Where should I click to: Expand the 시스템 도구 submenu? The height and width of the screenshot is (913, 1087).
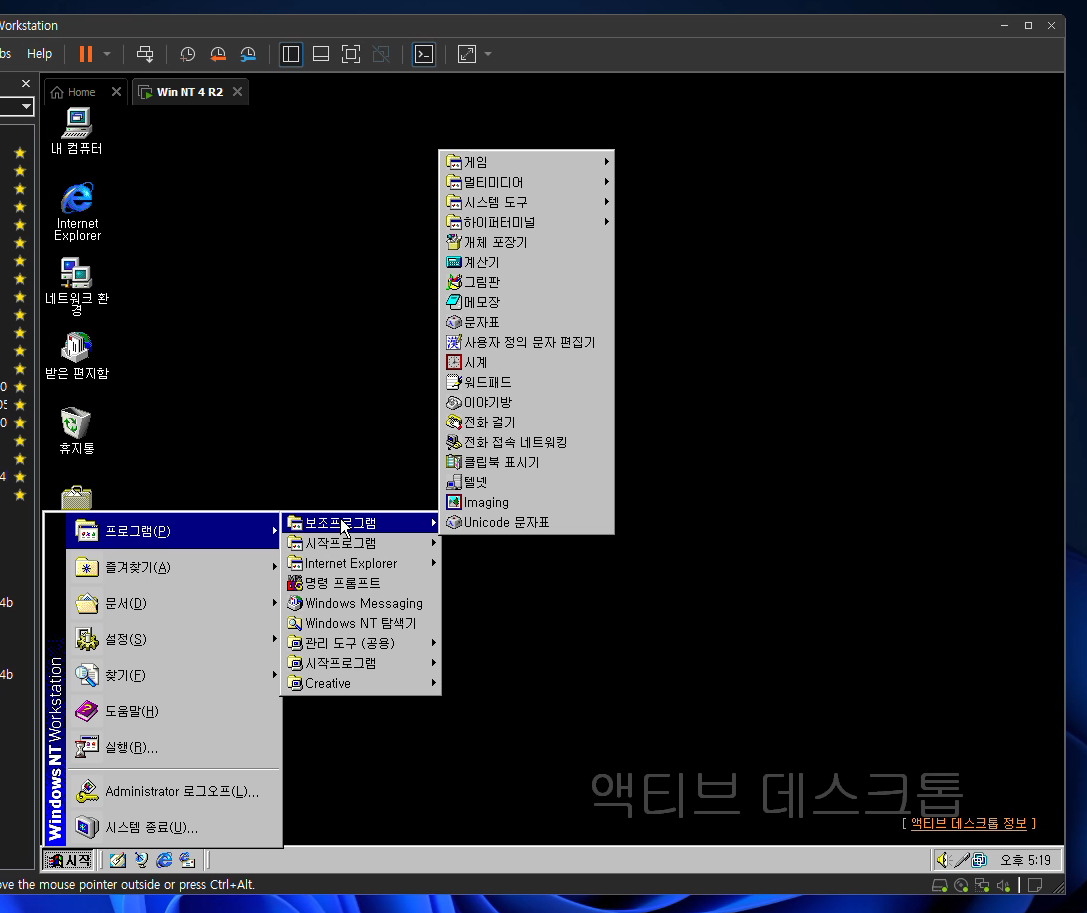(527, 202)
